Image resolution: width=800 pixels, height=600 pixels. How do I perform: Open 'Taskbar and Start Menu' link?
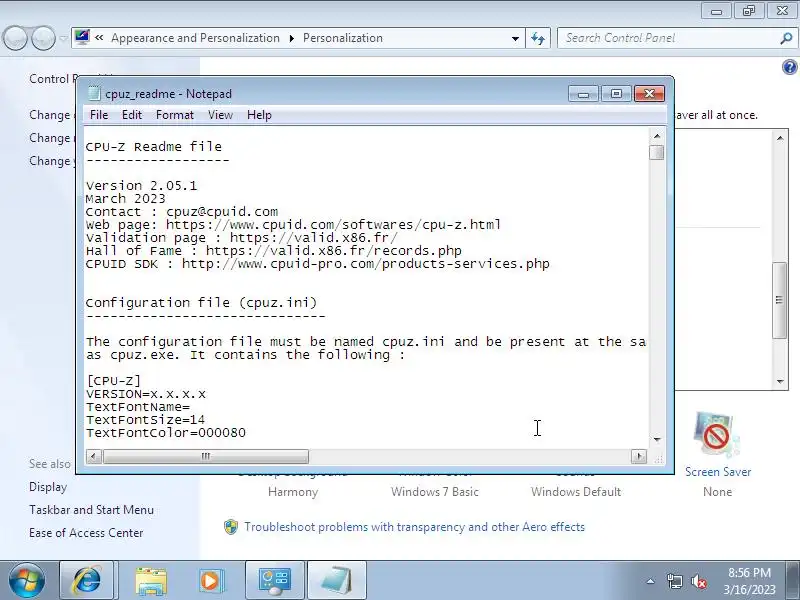(91, 510)
